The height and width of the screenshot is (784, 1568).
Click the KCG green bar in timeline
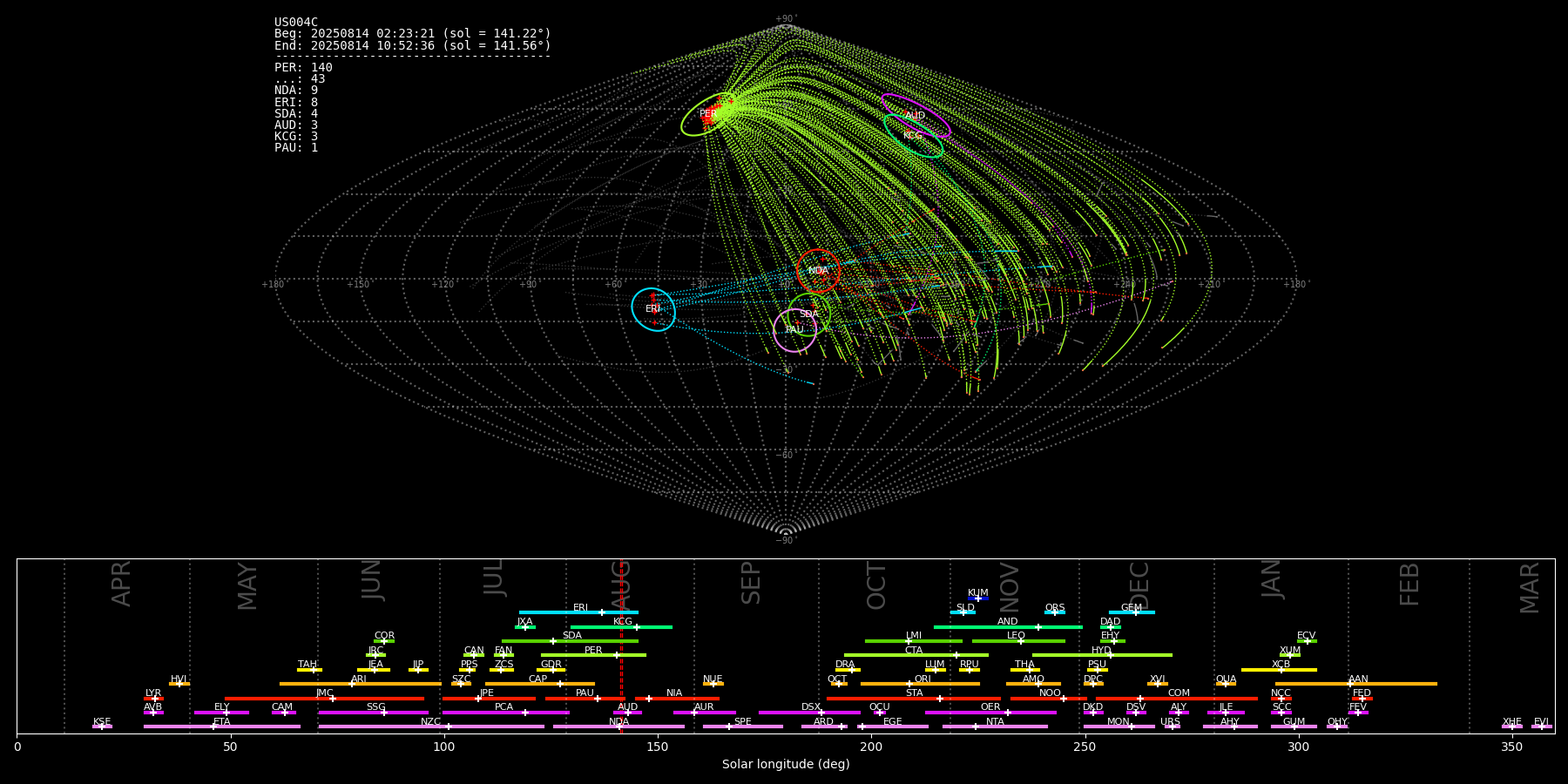(x=621, y=626)
